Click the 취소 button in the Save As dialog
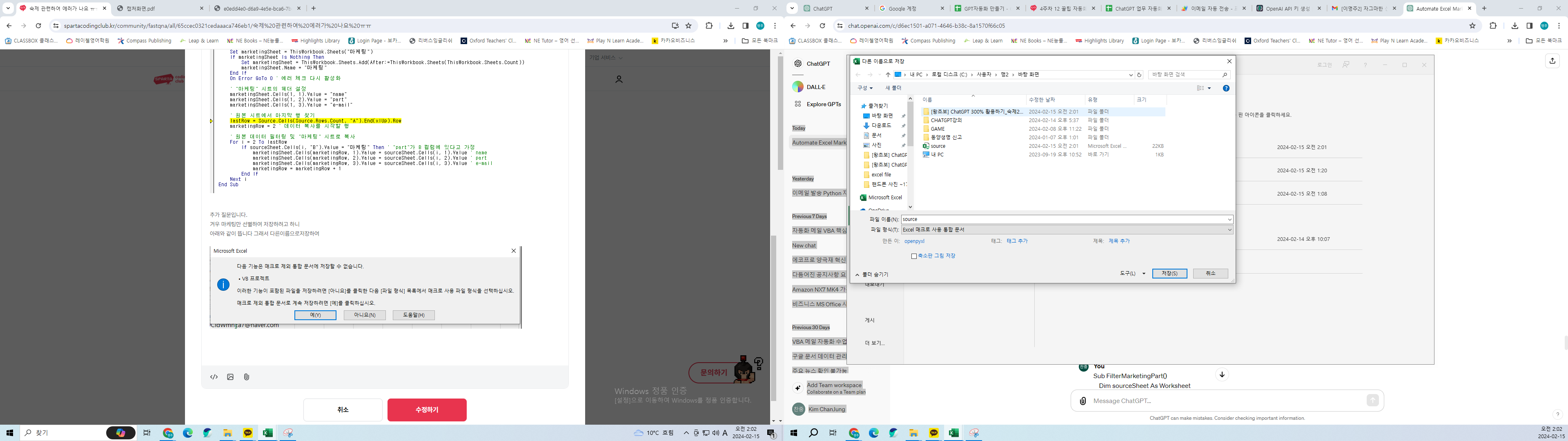The image size is (1568, 441). coord(1210,274)
